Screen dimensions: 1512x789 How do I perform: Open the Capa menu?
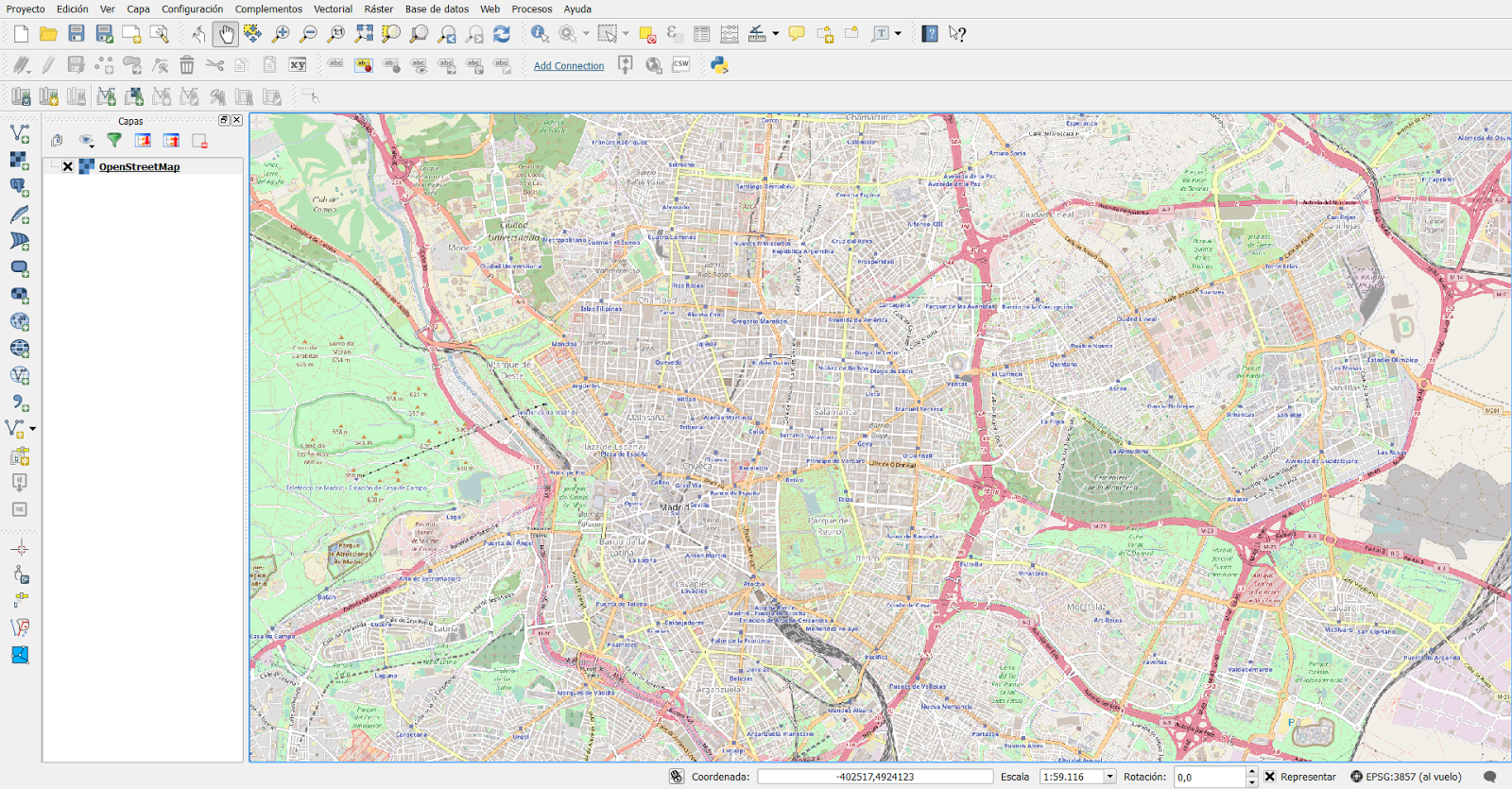point(138,9)
